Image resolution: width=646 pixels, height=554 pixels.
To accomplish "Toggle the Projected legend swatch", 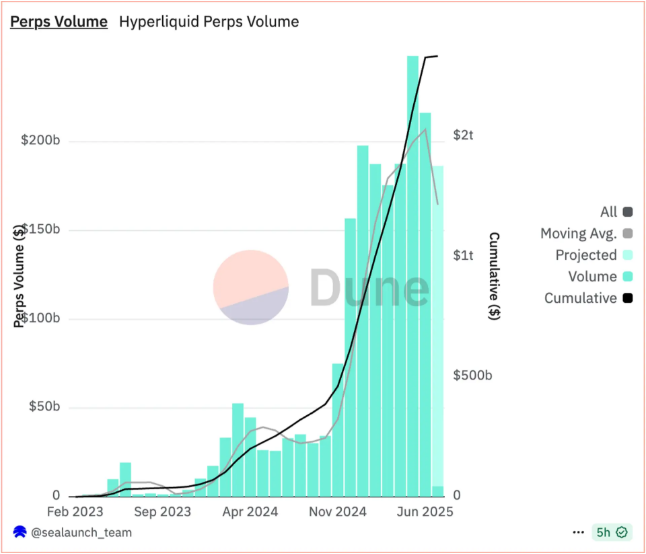I will [x=627, y=255].
